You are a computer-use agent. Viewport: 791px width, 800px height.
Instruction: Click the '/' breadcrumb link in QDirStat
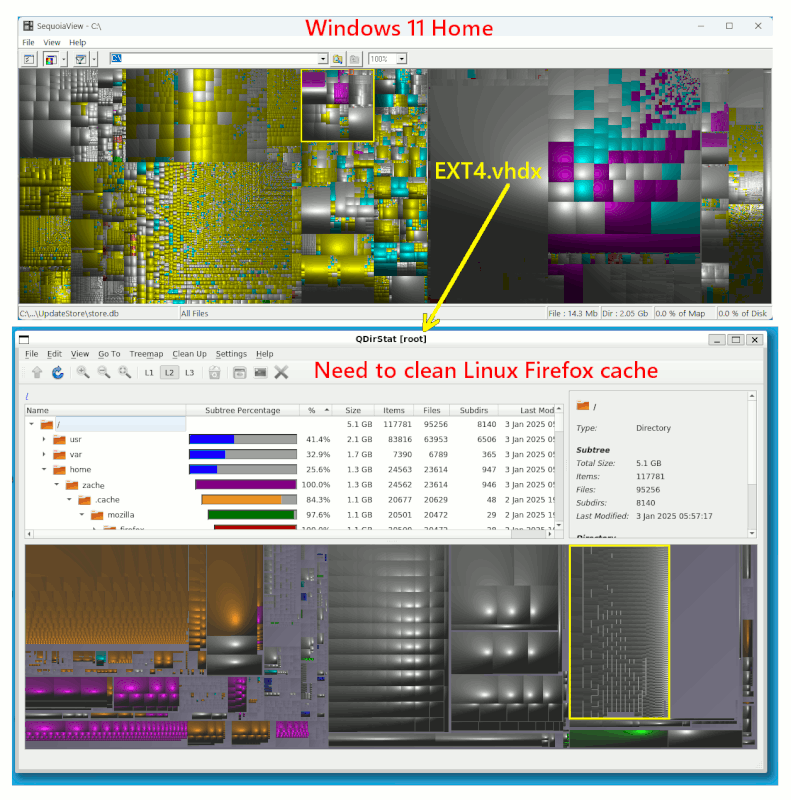27,396
